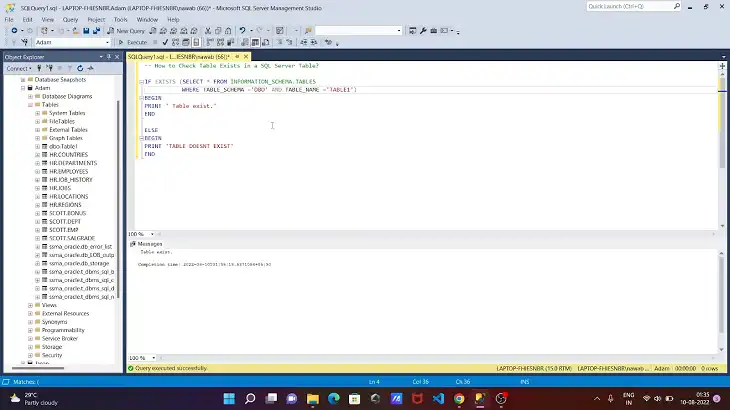730x410 pixels.
Task: Open the Tools menu
Action: coord(120,20)
